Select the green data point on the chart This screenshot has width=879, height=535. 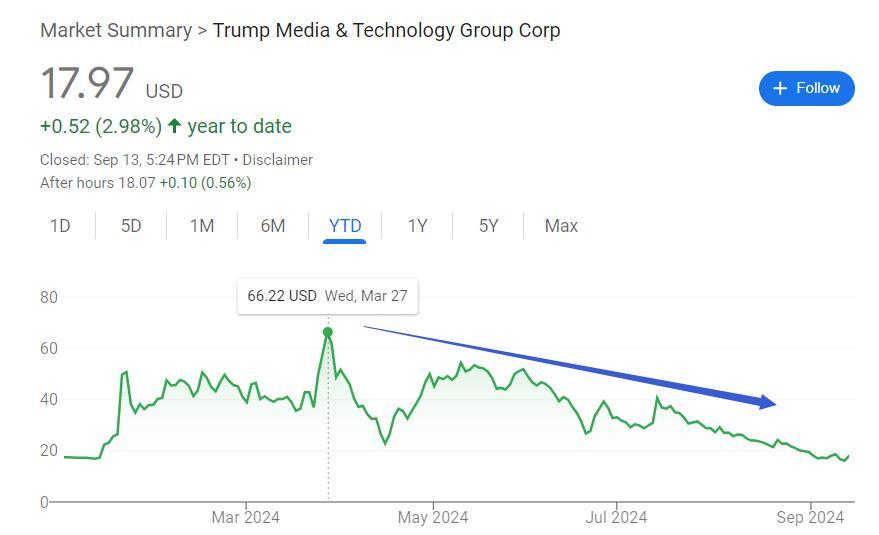pos(328,332)
